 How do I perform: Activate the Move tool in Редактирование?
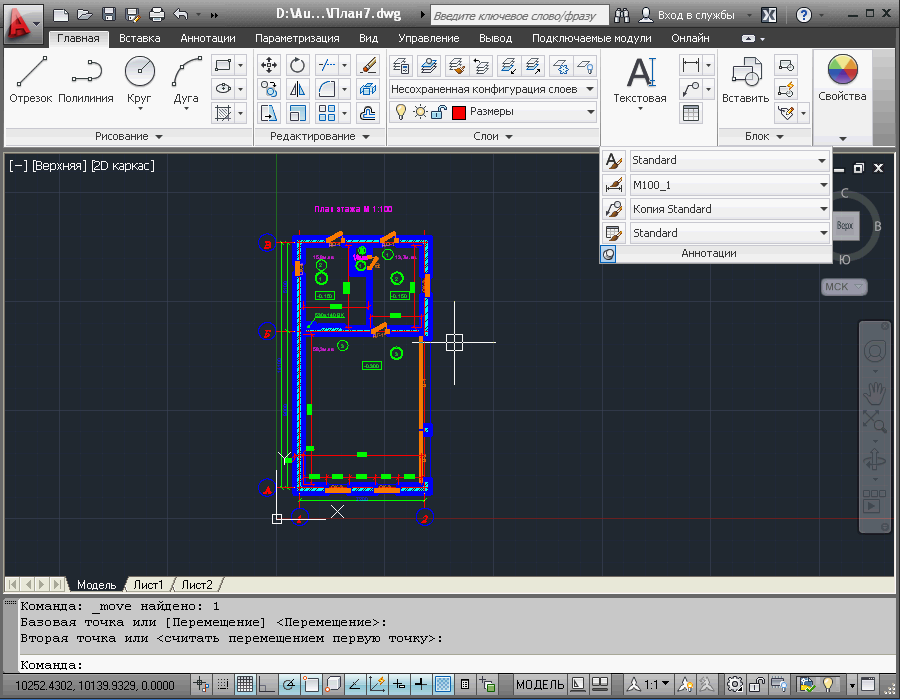click(x=269, y=65)
